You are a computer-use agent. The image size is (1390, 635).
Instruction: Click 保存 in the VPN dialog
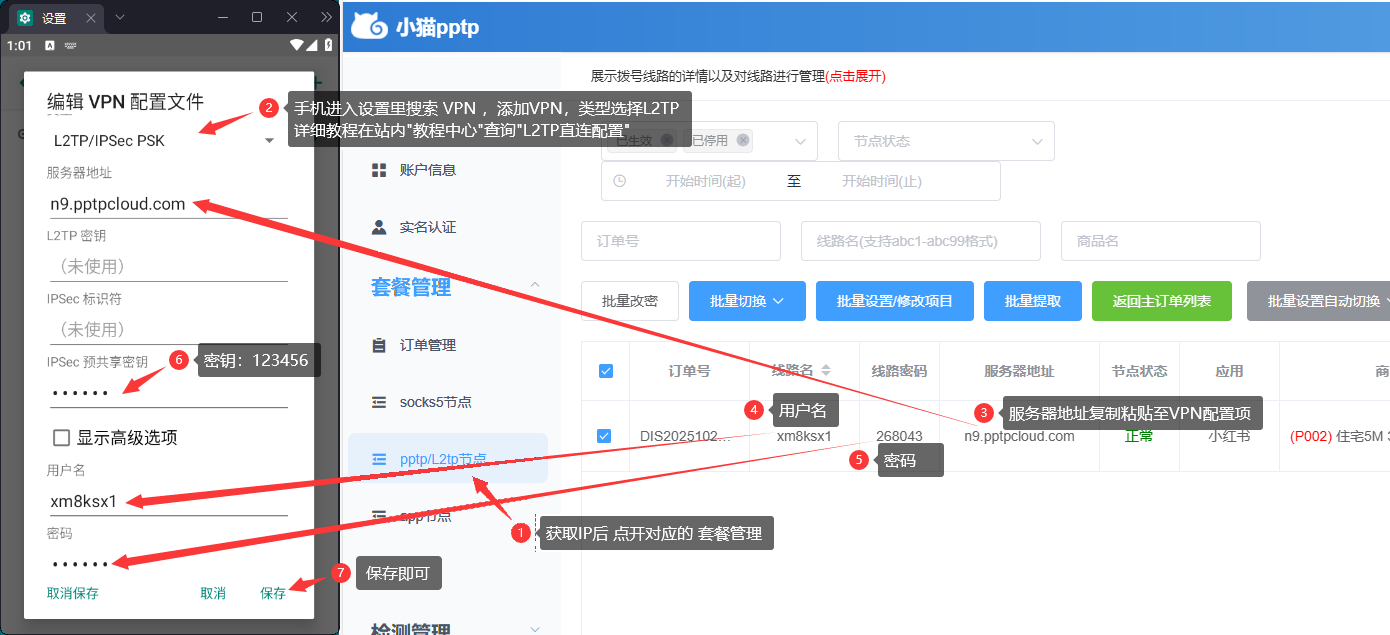pyautogui.click(x=273, y=593)
